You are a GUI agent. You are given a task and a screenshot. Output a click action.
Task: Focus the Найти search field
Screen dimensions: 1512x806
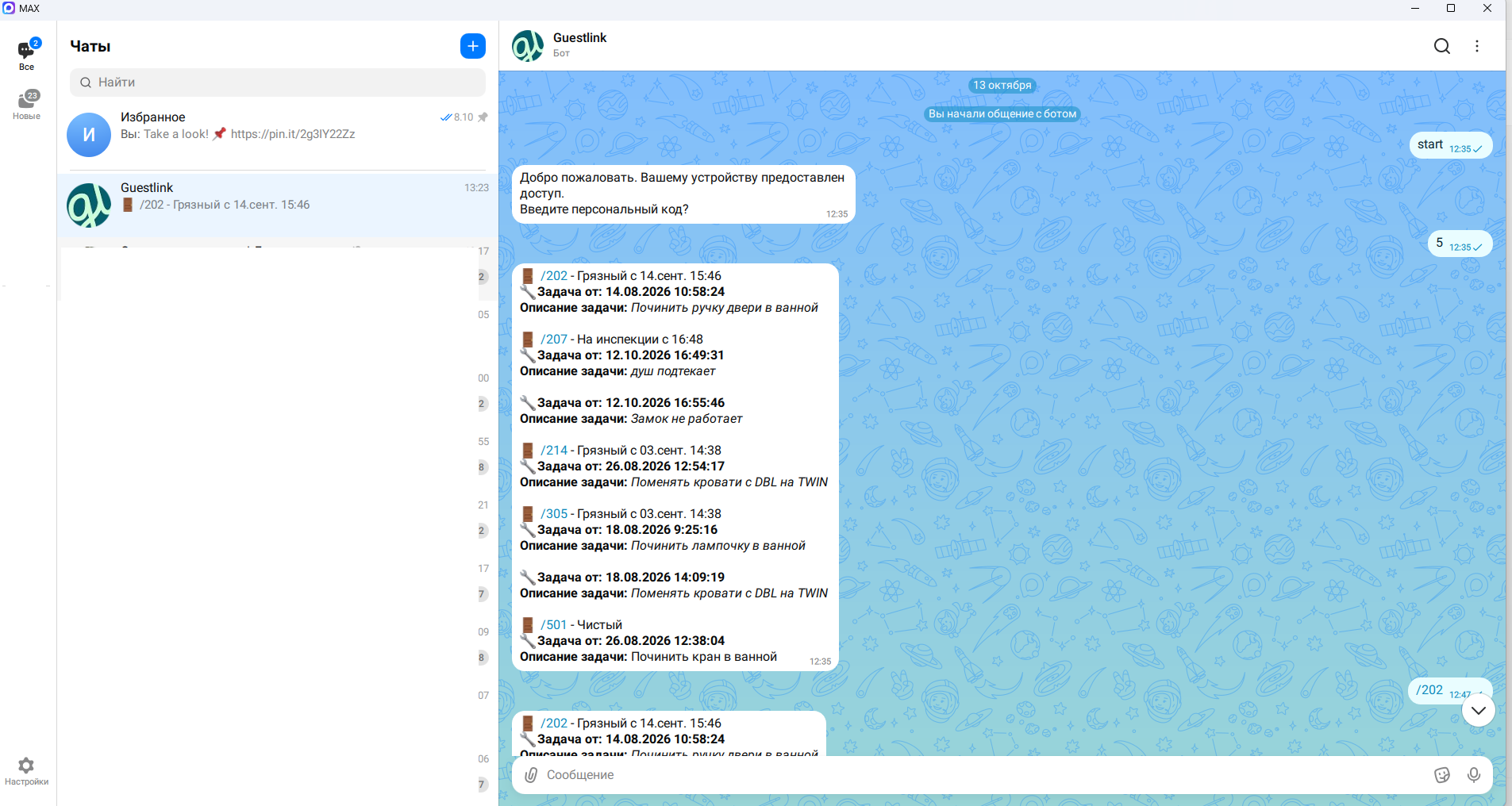pos(278,83)
